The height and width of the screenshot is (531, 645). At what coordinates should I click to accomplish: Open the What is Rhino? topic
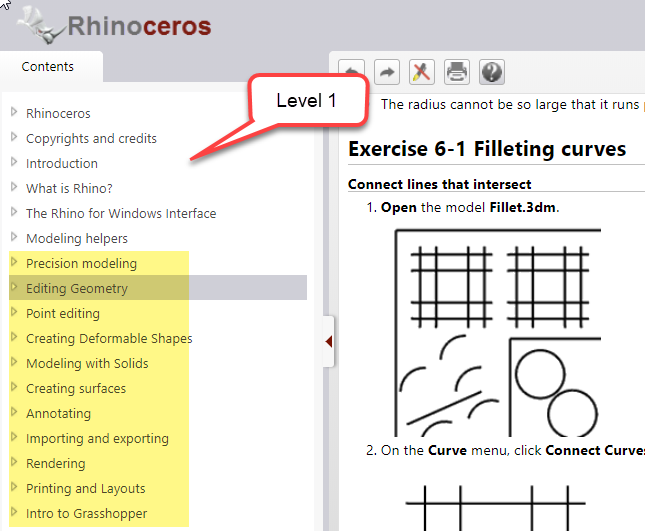point(69,188)
